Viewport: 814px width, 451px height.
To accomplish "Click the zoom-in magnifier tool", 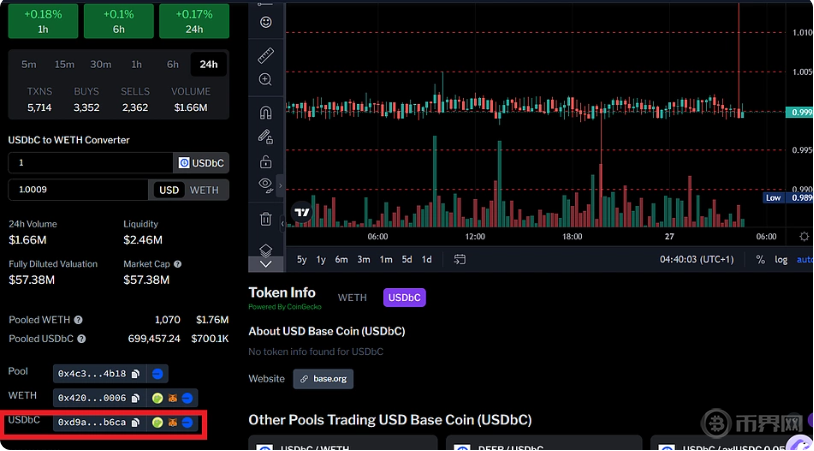I will [x=265, y=80].
